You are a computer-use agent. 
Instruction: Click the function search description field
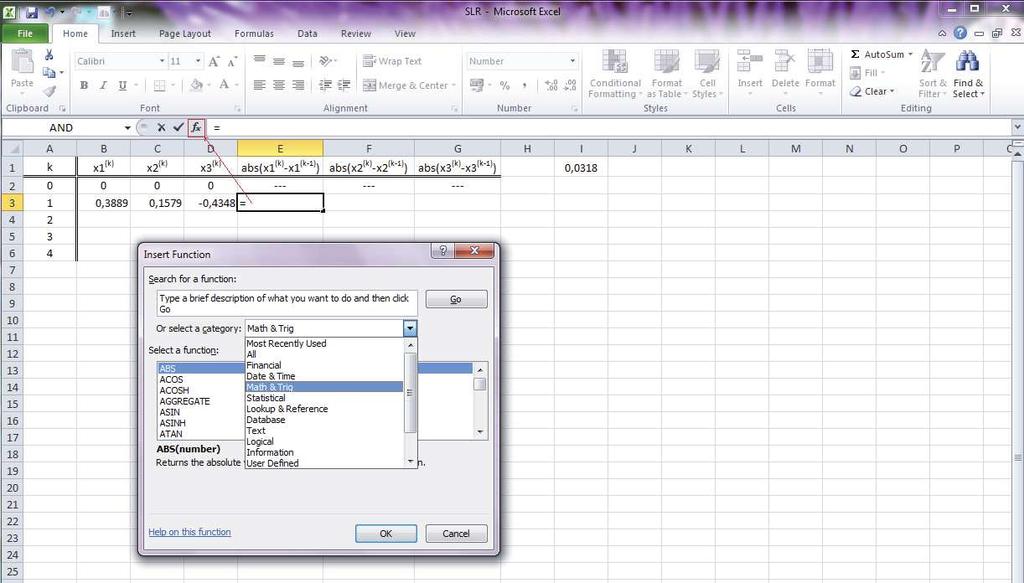pyautogui.click(x=287, y=304)
